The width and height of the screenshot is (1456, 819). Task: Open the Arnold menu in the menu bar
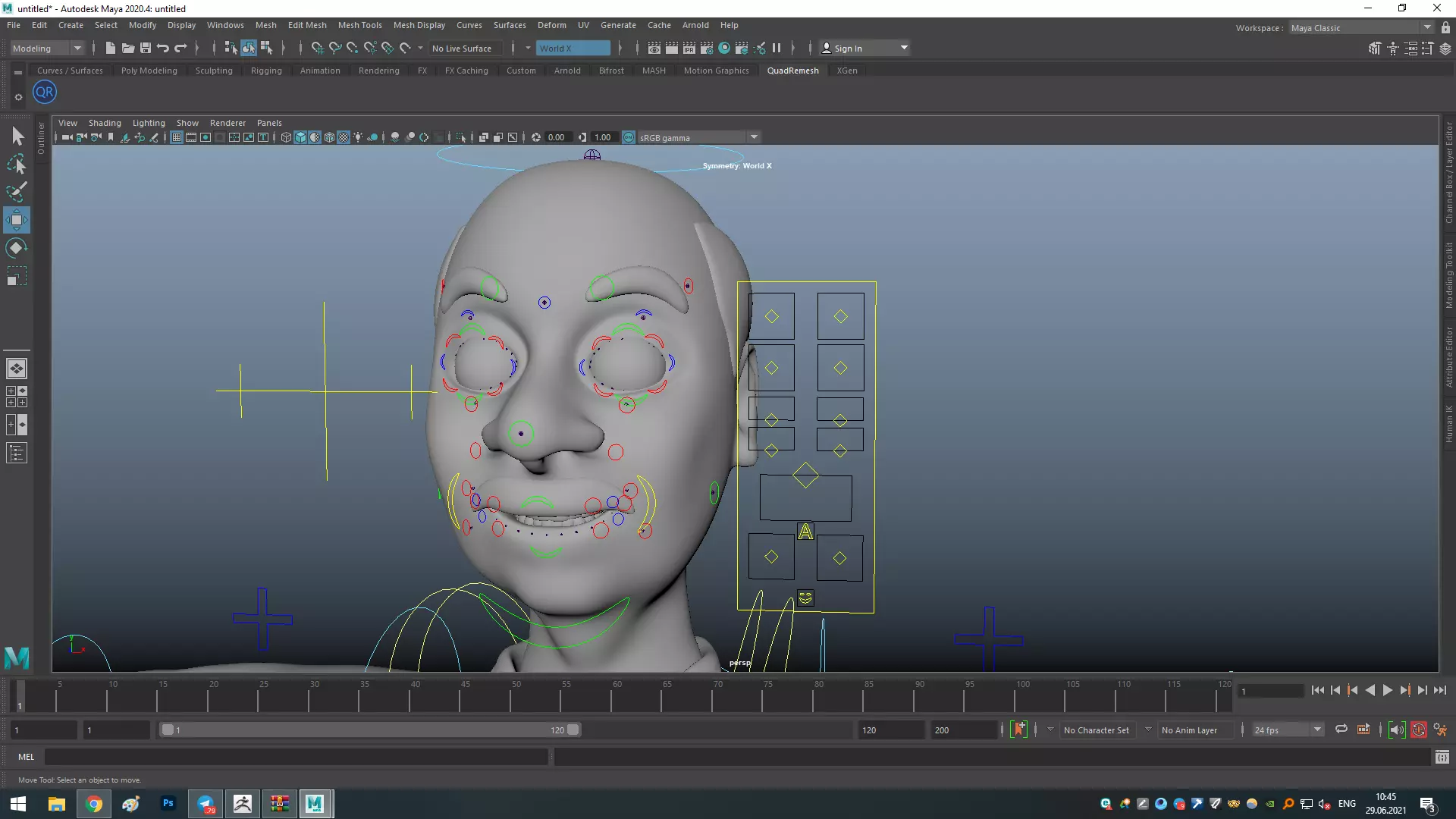pos(695,25)
